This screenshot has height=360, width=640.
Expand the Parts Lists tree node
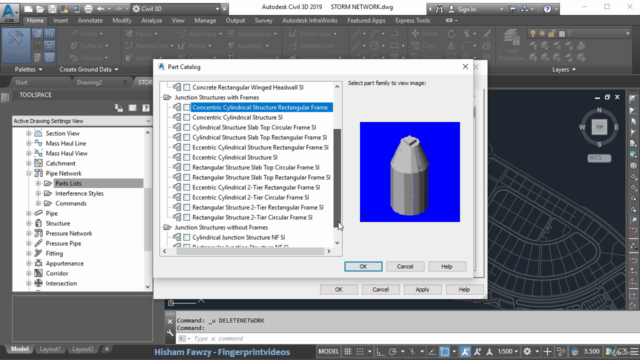point(38,183)
